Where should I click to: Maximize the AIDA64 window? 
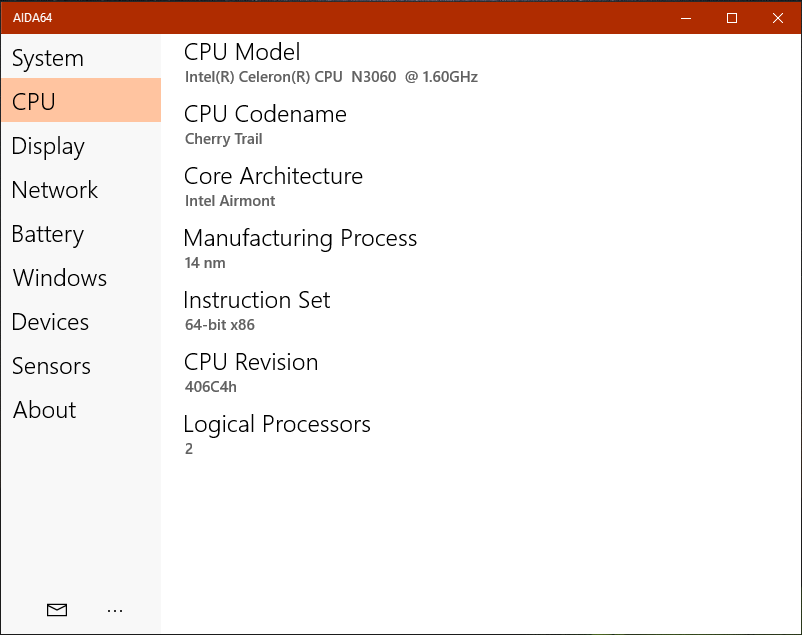coord(732,18)
